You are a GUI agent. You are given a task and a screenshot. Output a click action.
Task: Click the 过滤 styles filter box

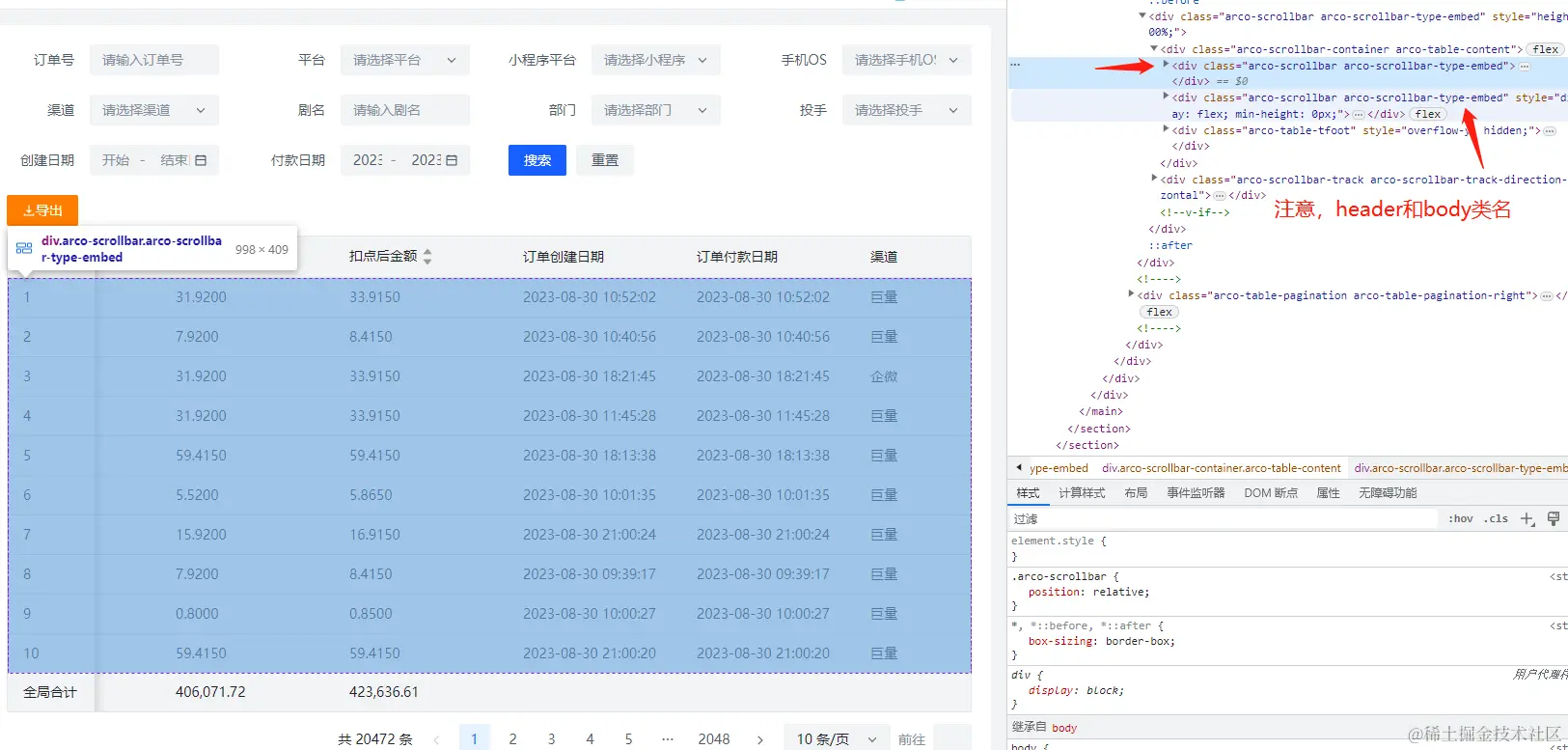pos(1224,519)
